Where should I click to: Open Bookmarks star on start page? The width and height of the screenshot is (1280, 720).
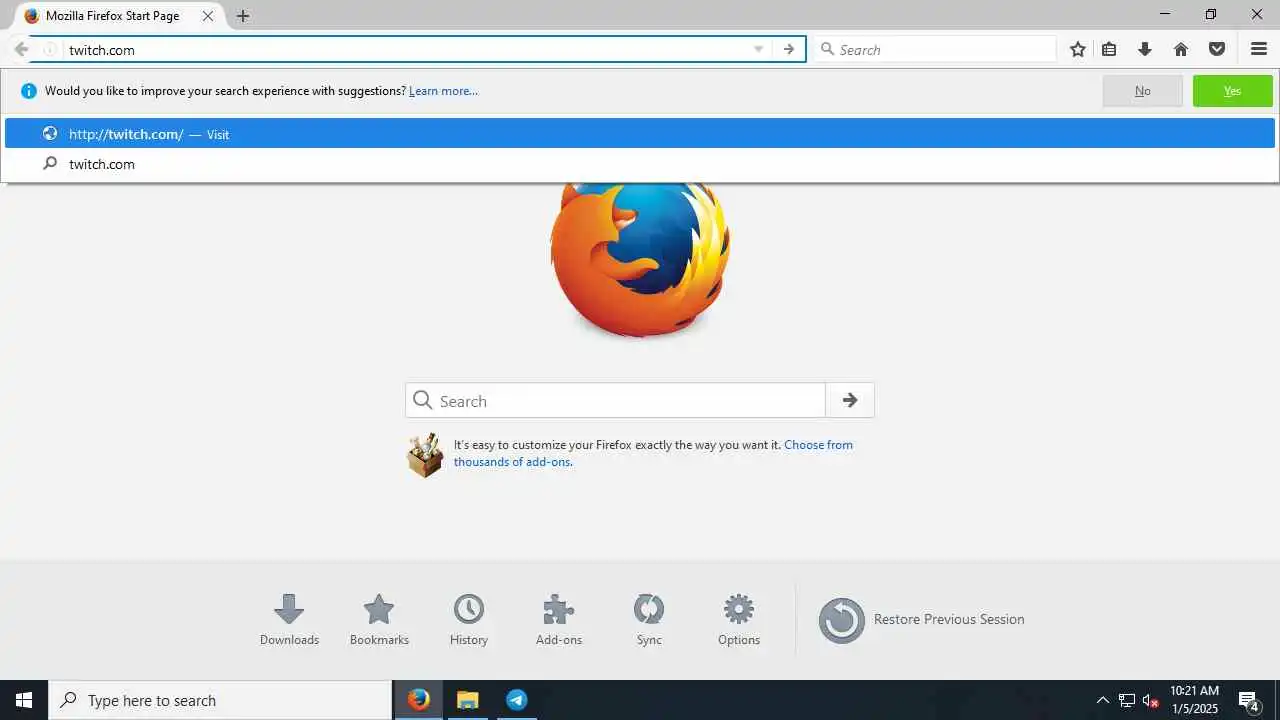point(379,620)
